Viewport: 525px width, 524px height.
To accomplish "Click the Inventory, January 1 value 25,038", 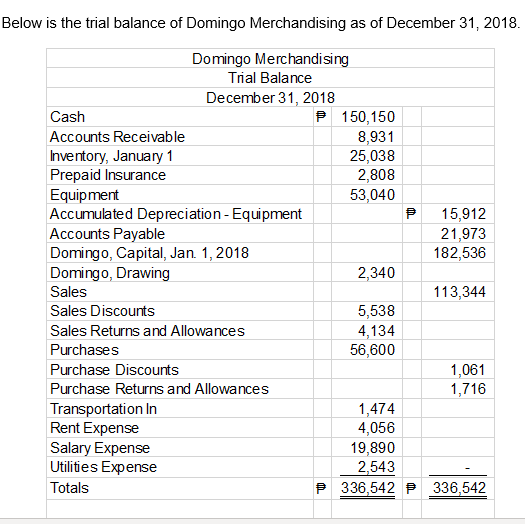I will tap(372, 156).
